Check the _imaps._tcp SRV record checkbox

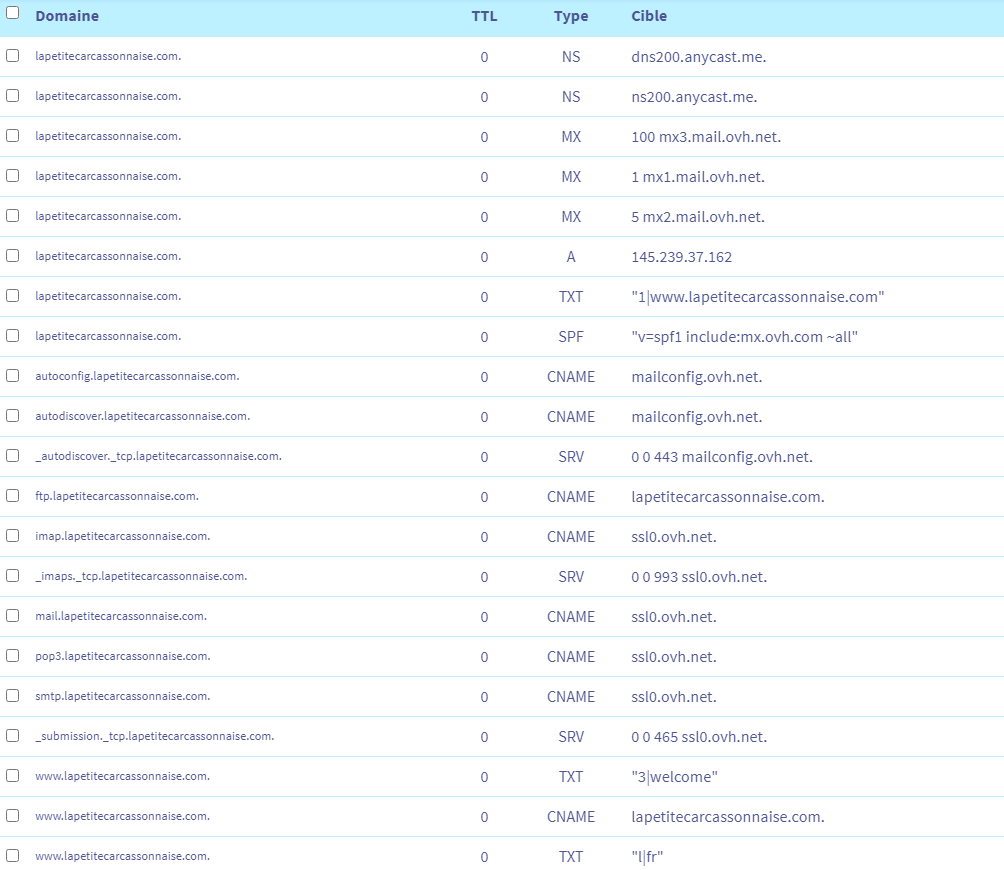12,576
